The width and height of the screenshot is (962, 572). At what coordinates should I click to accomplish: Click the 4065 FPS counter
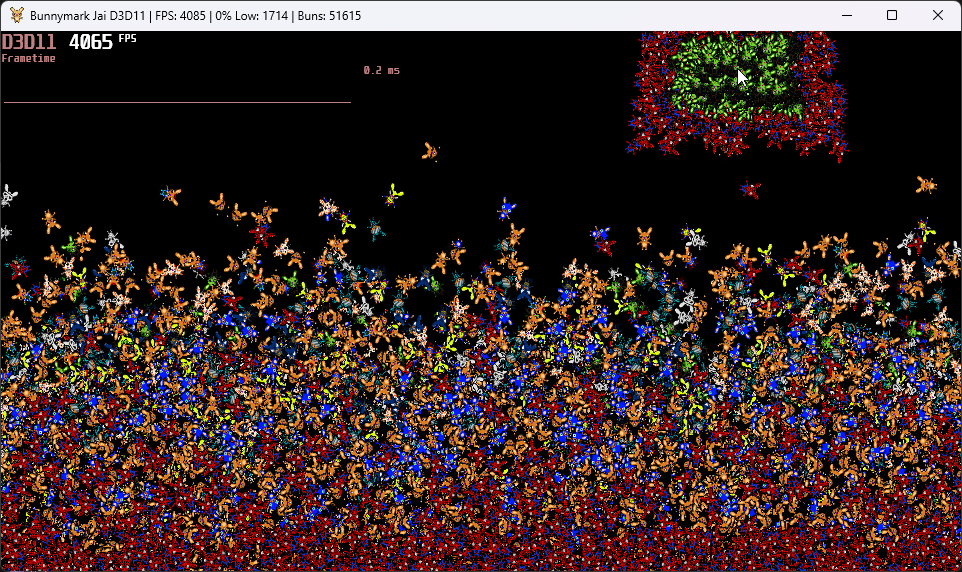point(102,41)
